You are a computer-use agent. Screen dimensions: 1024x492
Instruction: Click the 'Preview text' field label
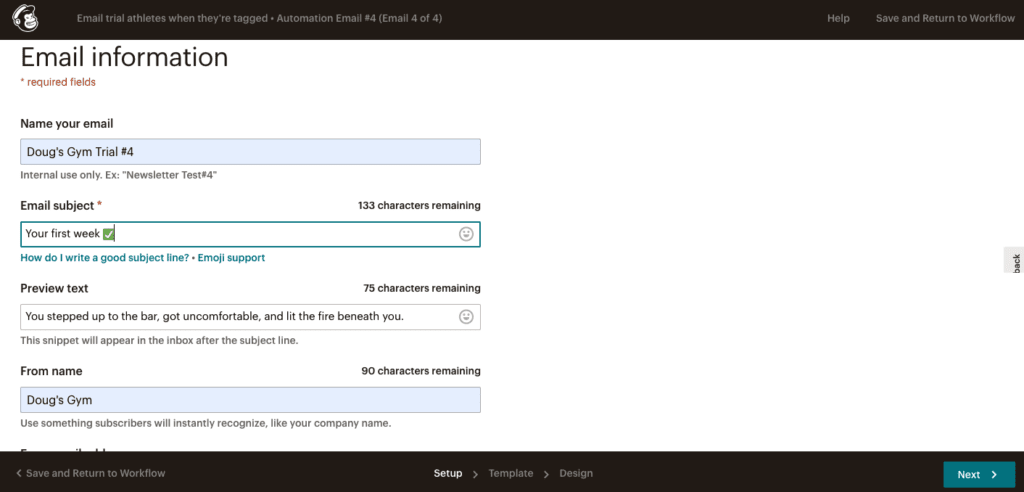54,288
